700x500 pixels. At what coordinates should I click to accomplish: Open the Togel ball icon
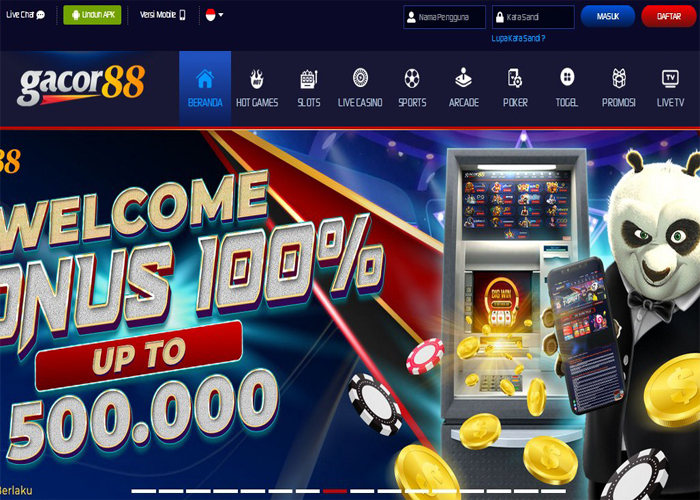click(x=567, y=77)
